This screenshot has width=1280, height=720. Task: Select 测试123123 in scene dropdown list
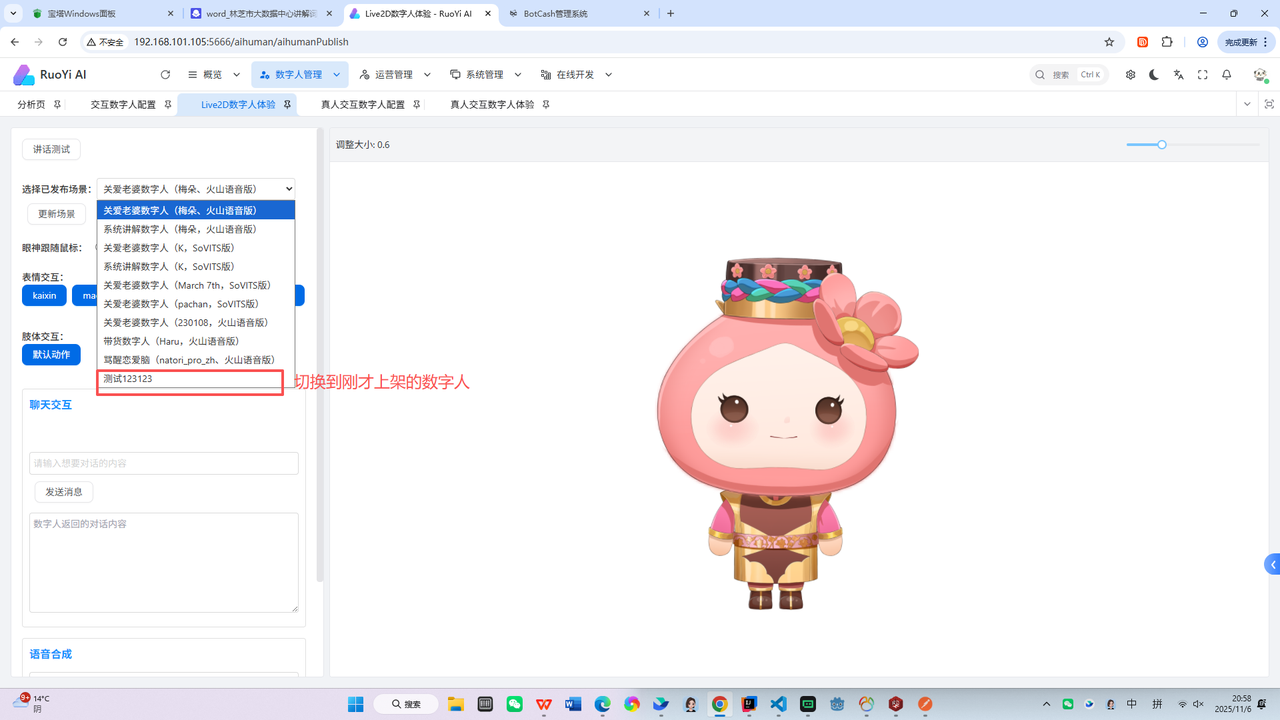tap(128, 379)
